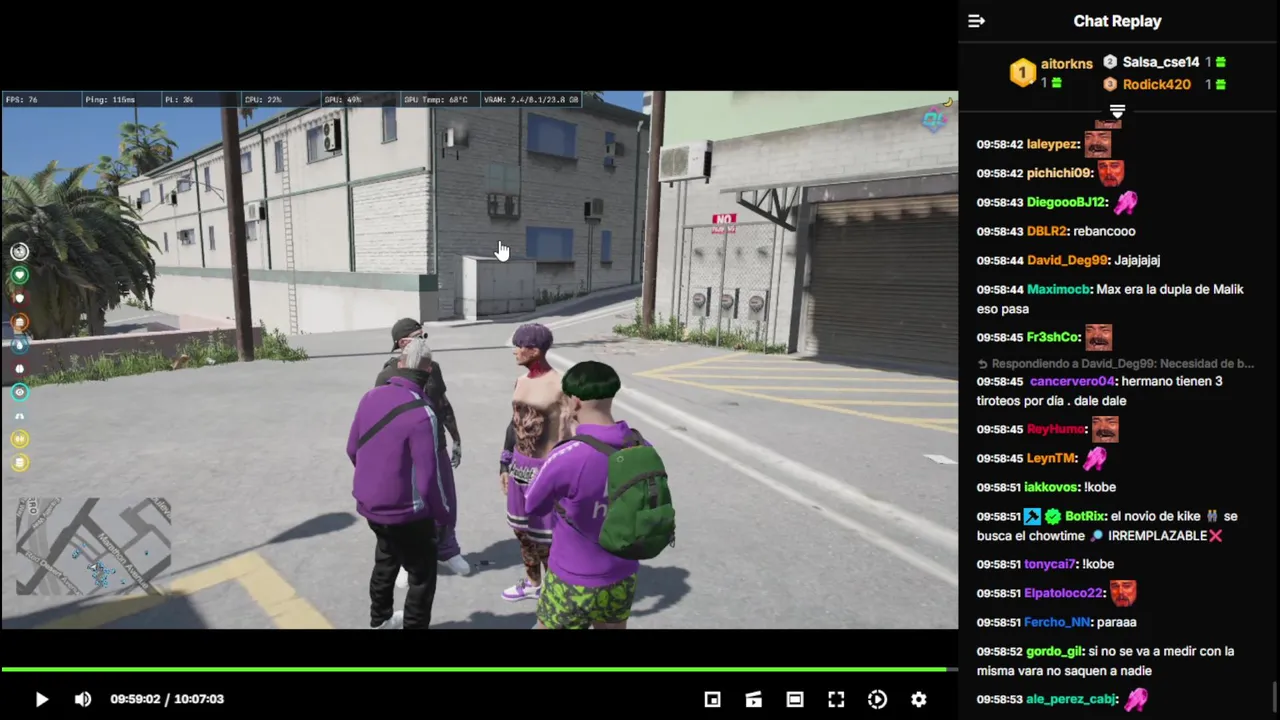Open DiegoooBJ12 user card
The height and width of the screenshot is (720, 1280).
point(1066,202)
